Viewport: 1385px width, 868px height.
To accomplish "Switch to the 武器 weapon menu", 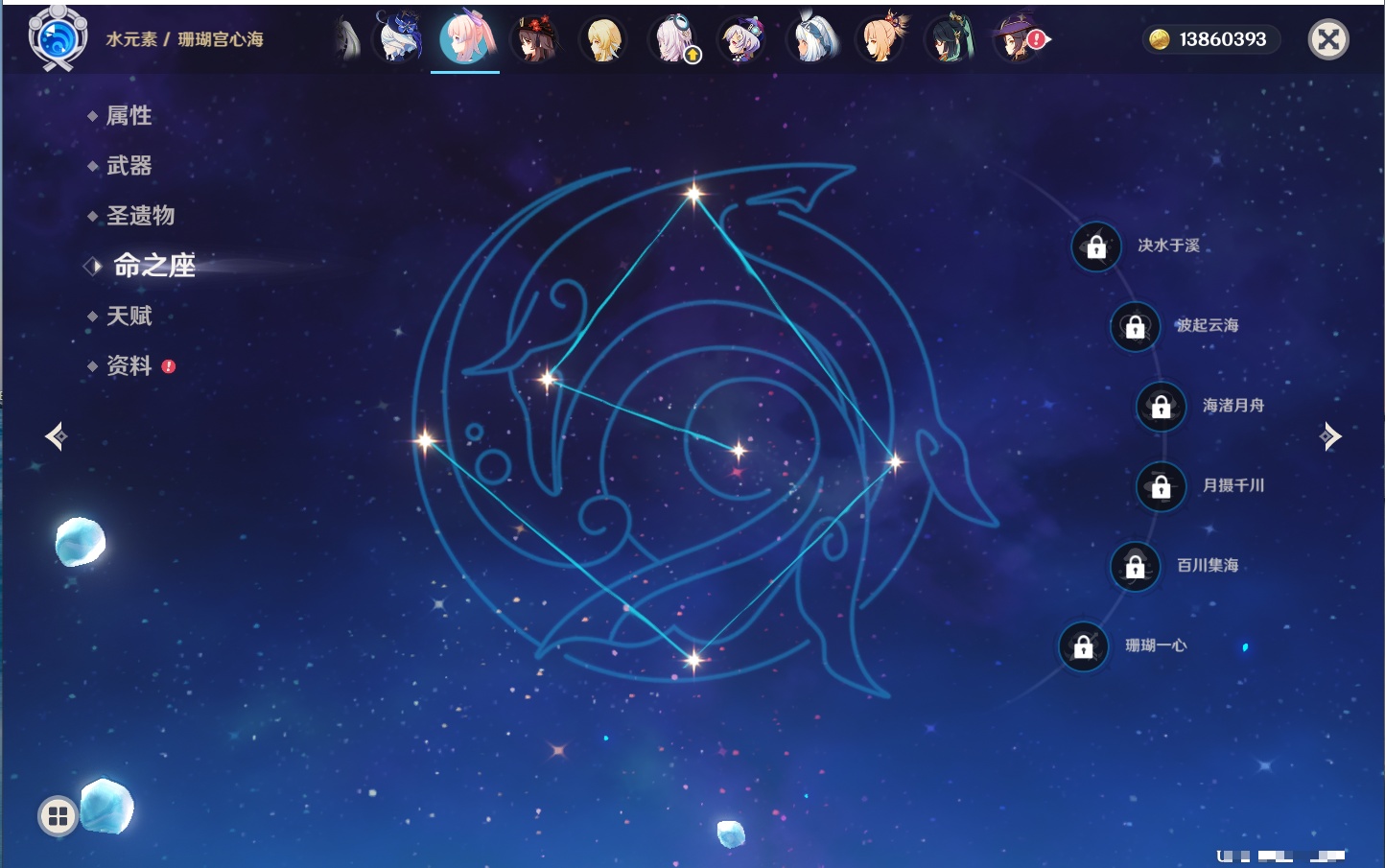I will [129, 166].
